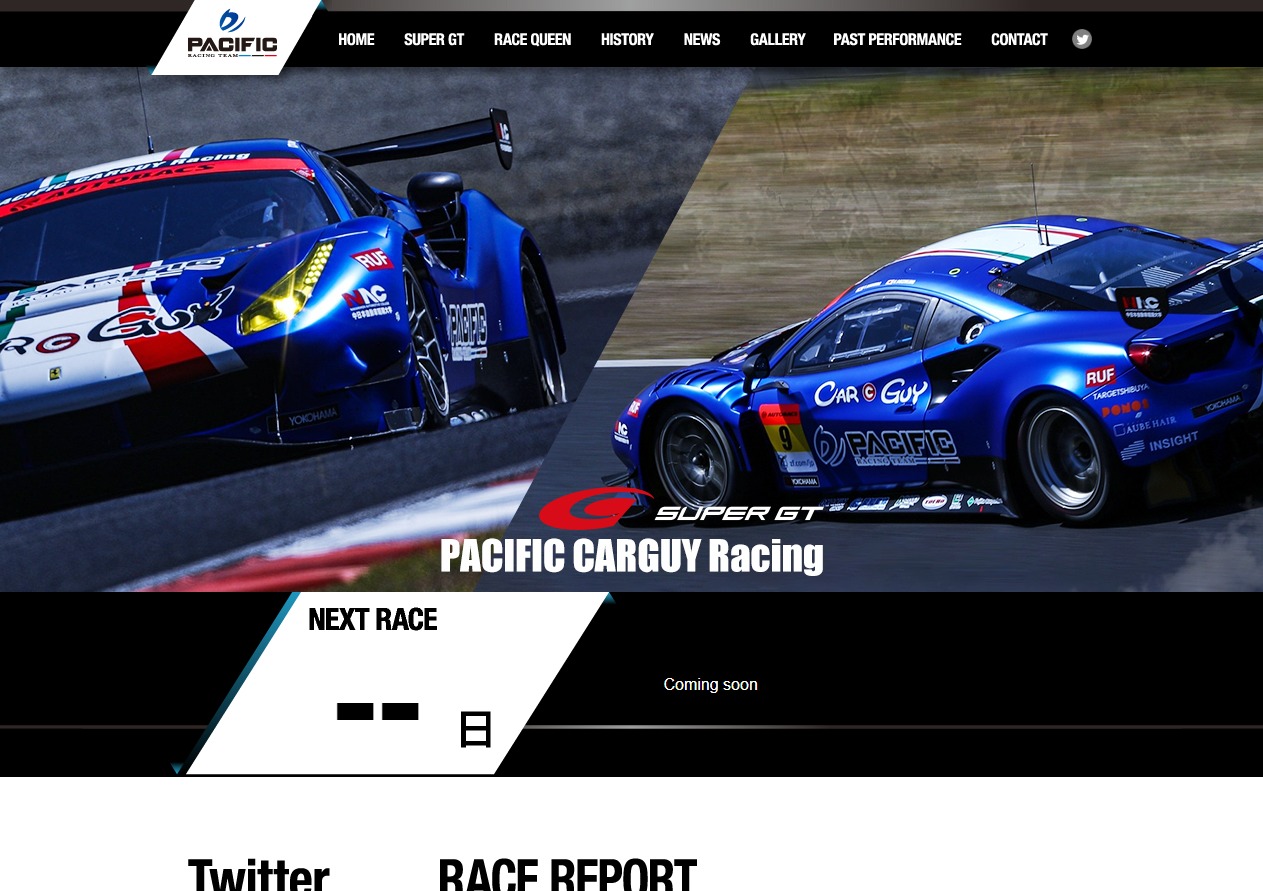Navigate to the HOME menu item

pos(356,39)
